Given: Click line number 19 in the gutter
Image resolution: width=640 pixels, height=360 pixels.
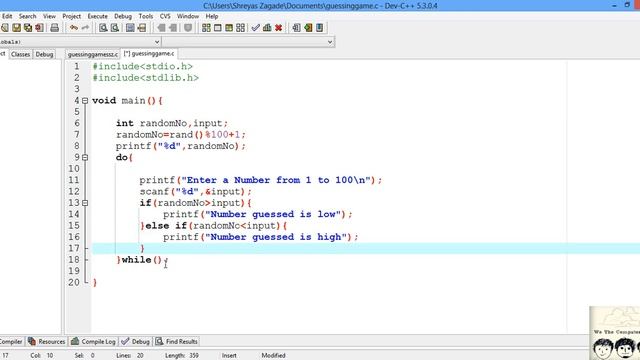Looking at the screenshot, I should tap(74, 271).
